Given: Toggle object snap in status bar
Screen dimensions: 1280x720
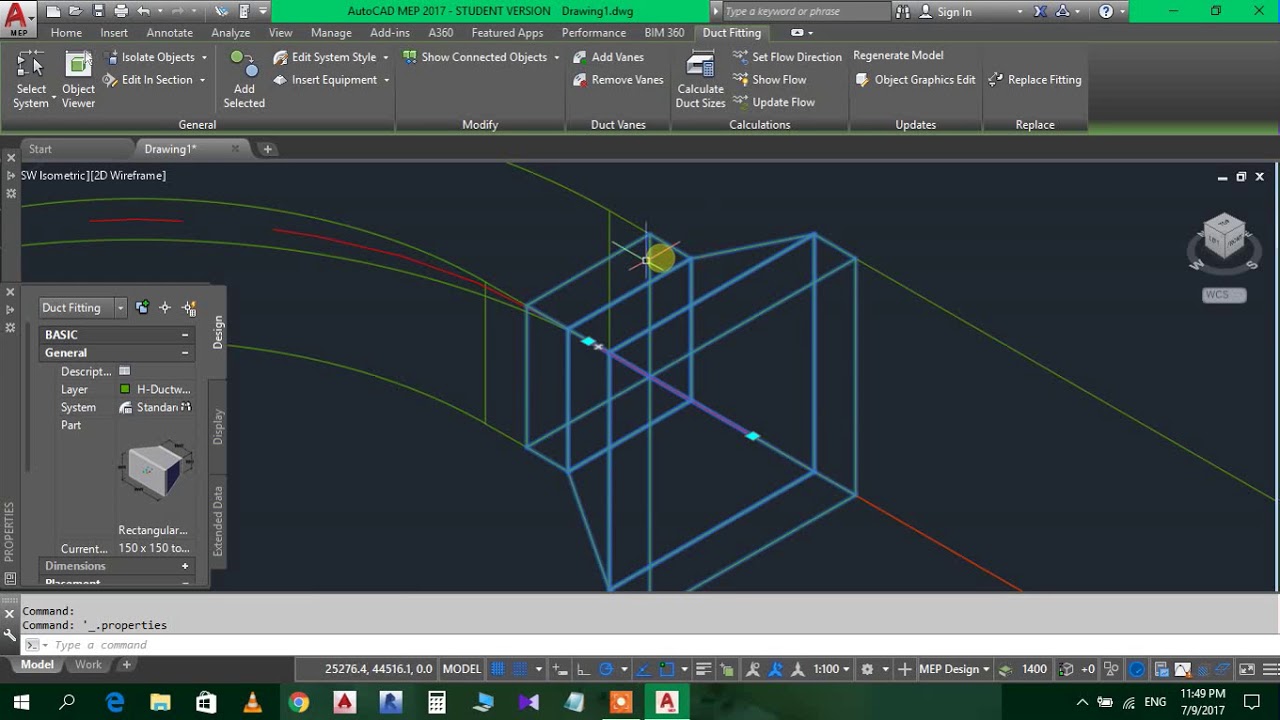Looking at the screenshot, I should 667,669.
